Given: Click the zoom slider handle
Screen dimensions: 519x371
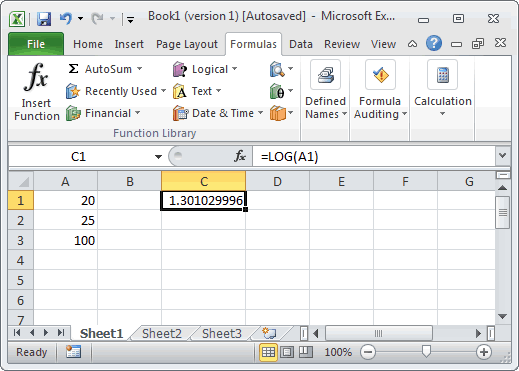Looking at the screenshot, I should coord(426,351).
